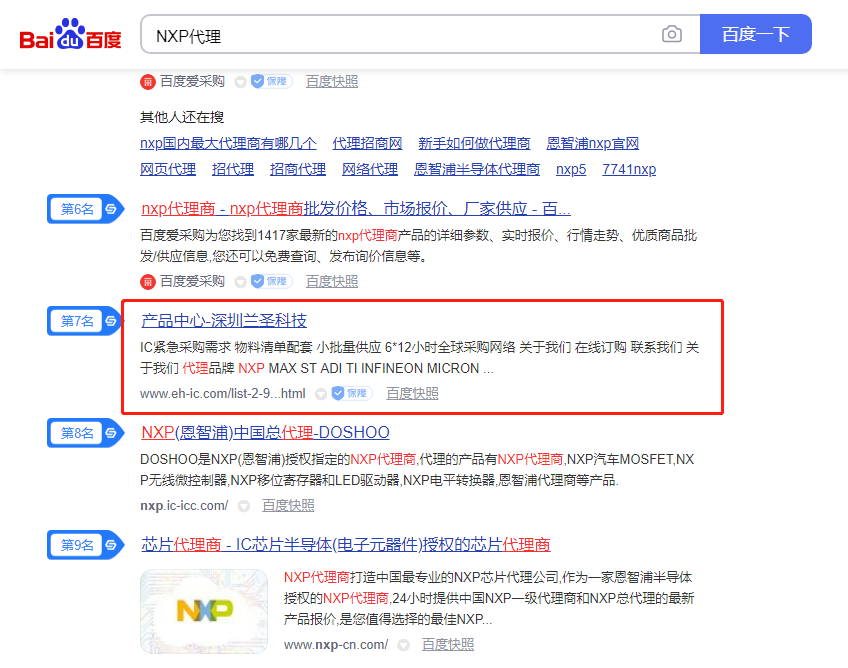Select related search nxp国内最大代理商有哪几个
The width and height of the screenshot is (848, 668).
pos(228,143)
